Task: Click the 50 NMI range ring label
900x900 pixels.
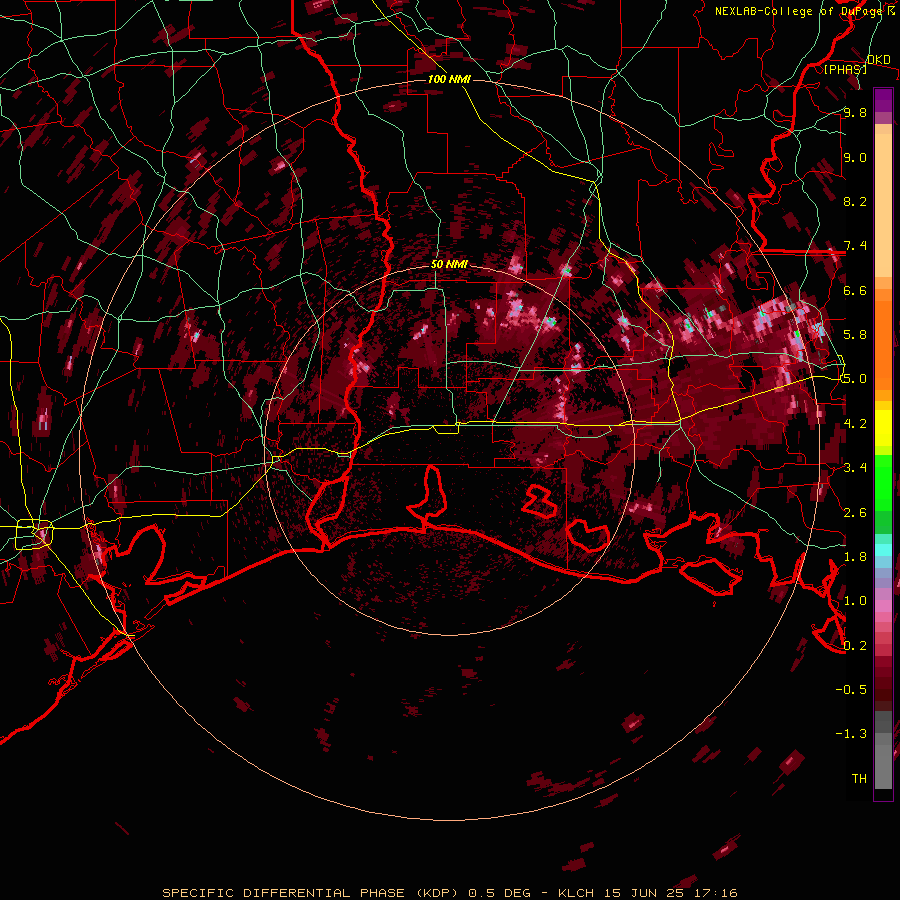Action: (x=449, y=264)
